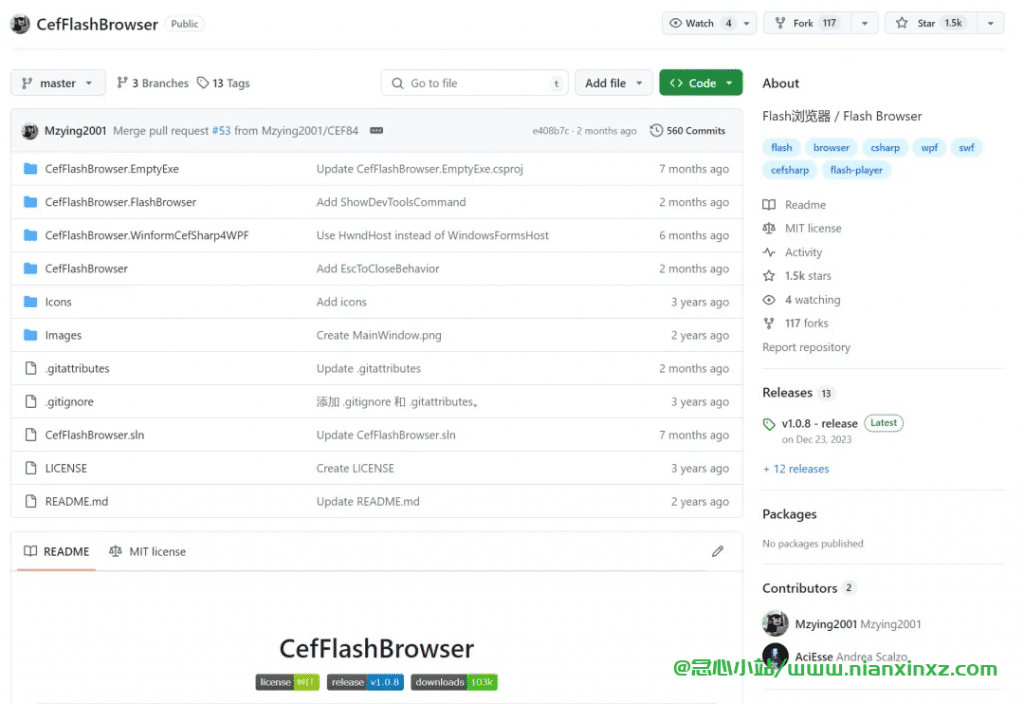Expand the Watch notifications dropdown arrow
This screenshot has width=1024, height=704.
[x=746, y=24]
